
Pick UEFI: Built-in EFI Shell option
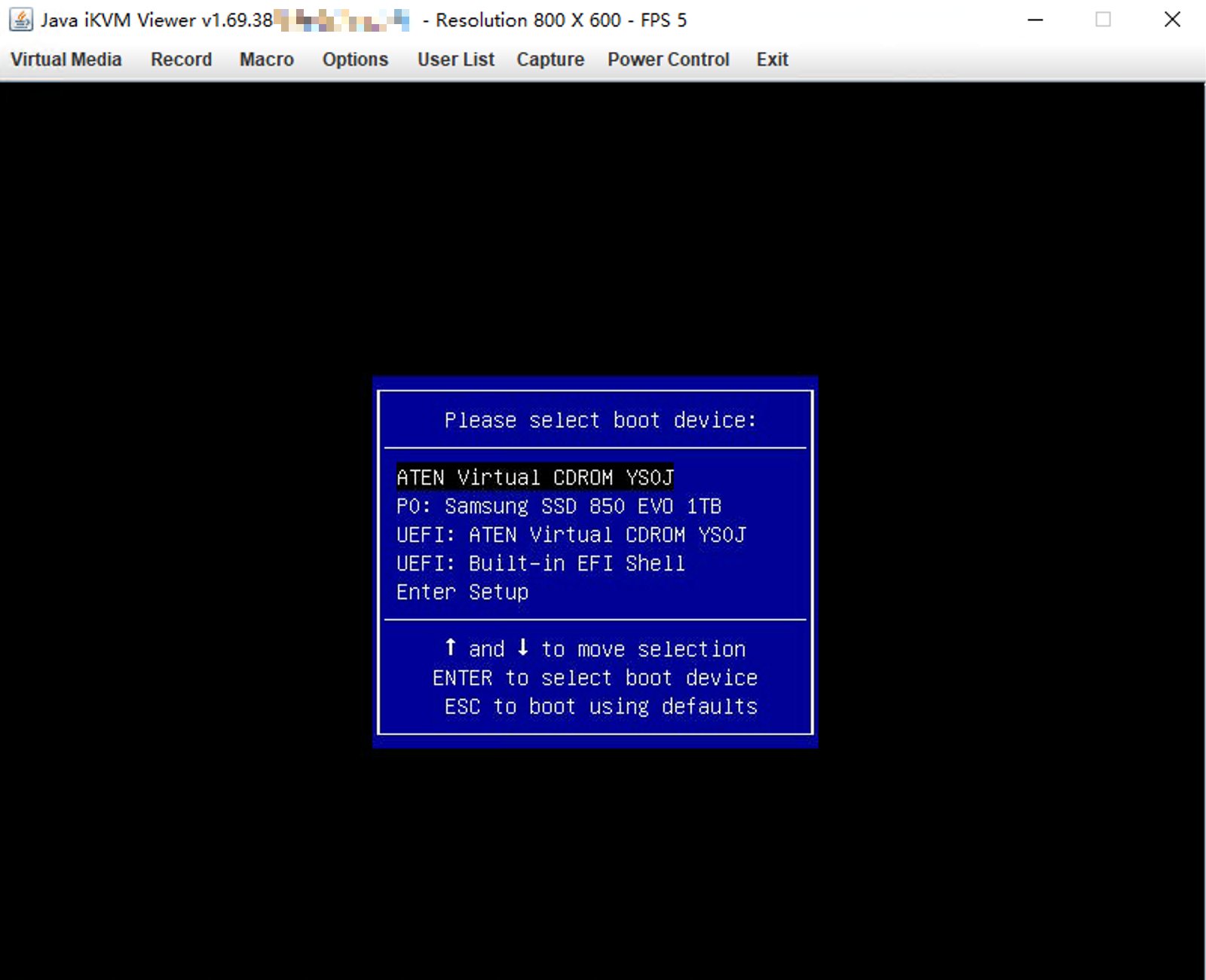pyautogui.click(x=540, y=563)
